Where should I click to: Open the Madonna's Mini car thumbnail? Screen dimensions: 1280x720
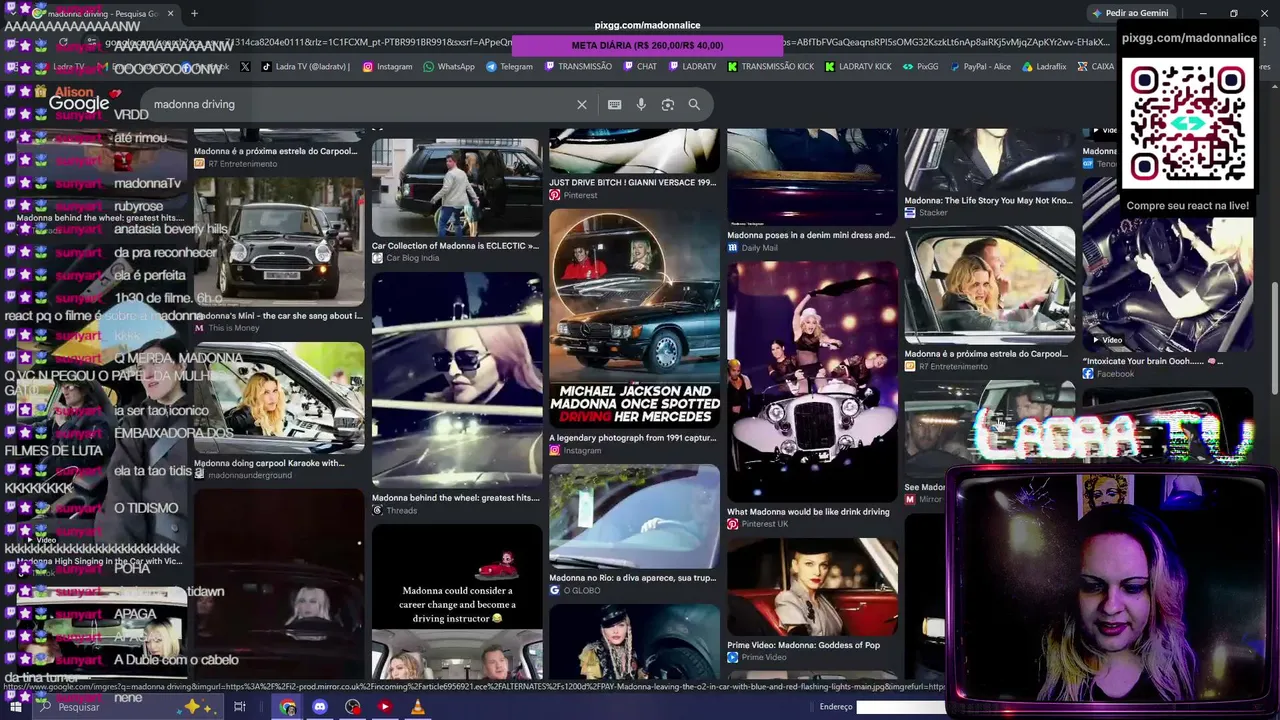[279, 242]
